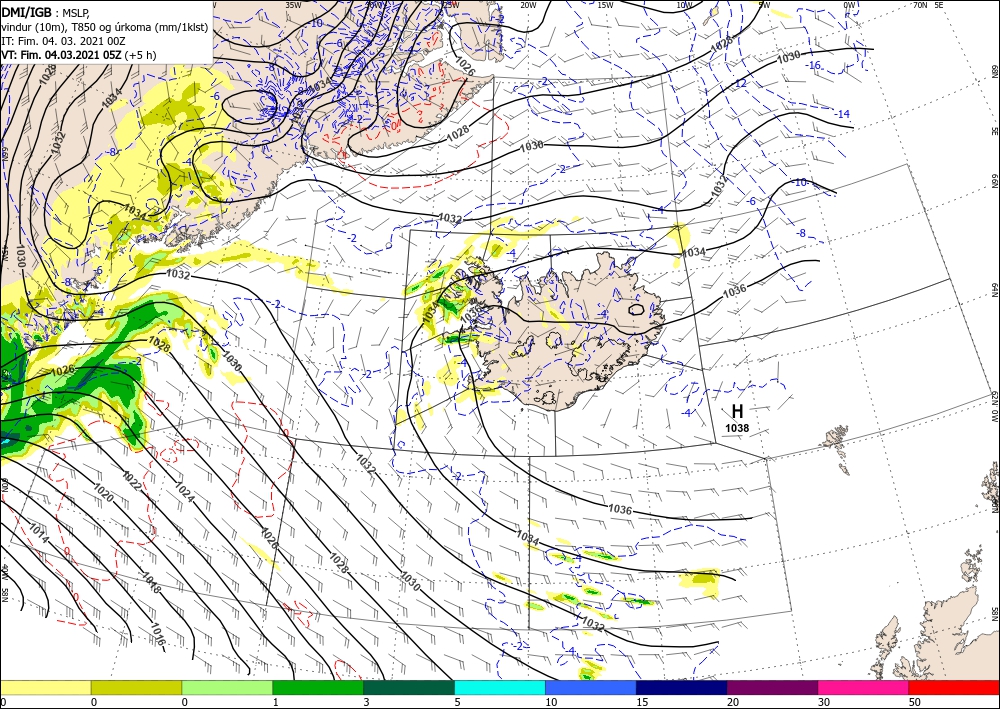Click the purple legend swatch
Screen dimensions: 1000x709
[x=772, y=687]
